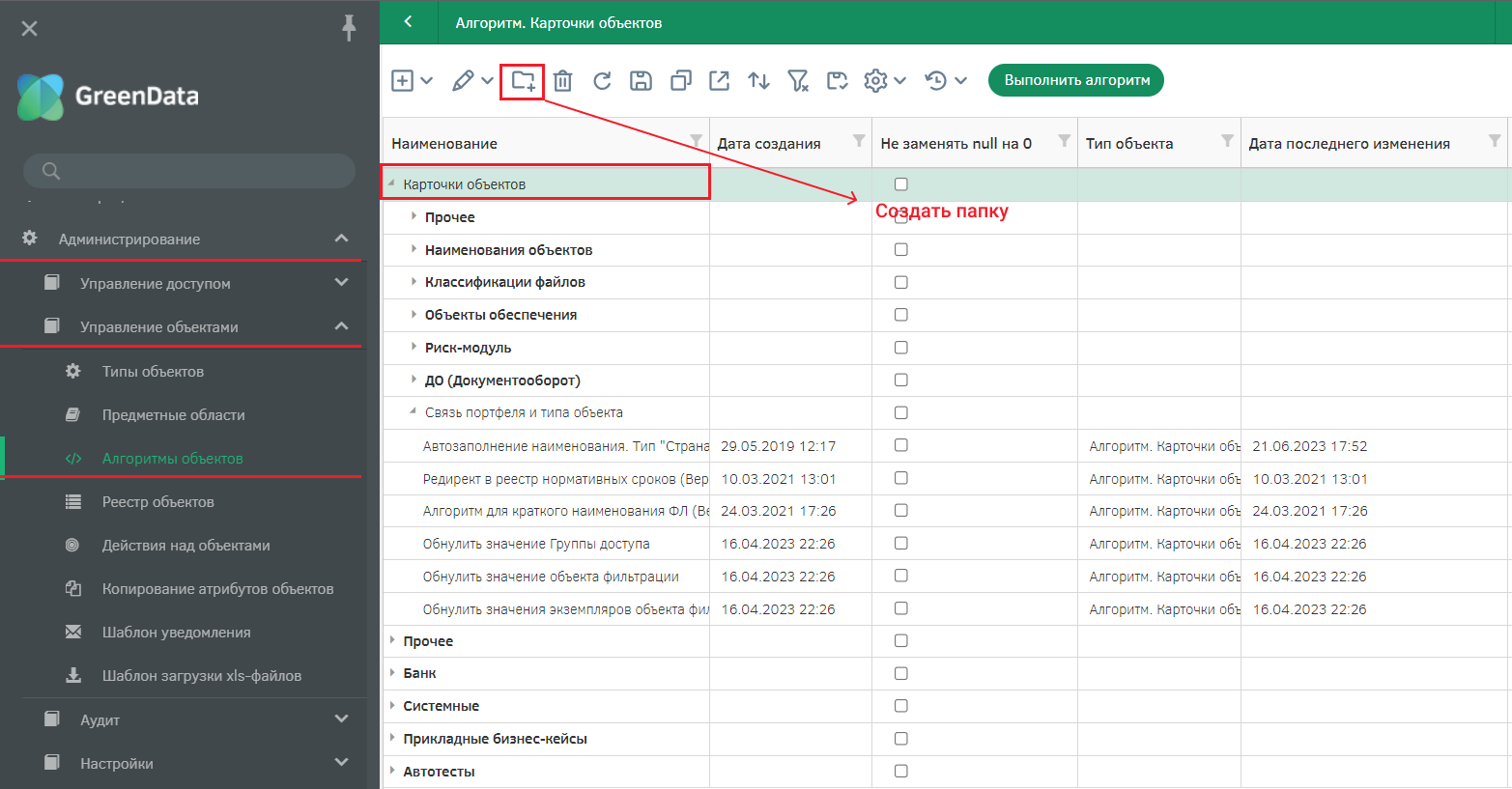Go back using the header arrow button
The width and height of the screenshot is (1512, 789).
[x=409, y=22]
